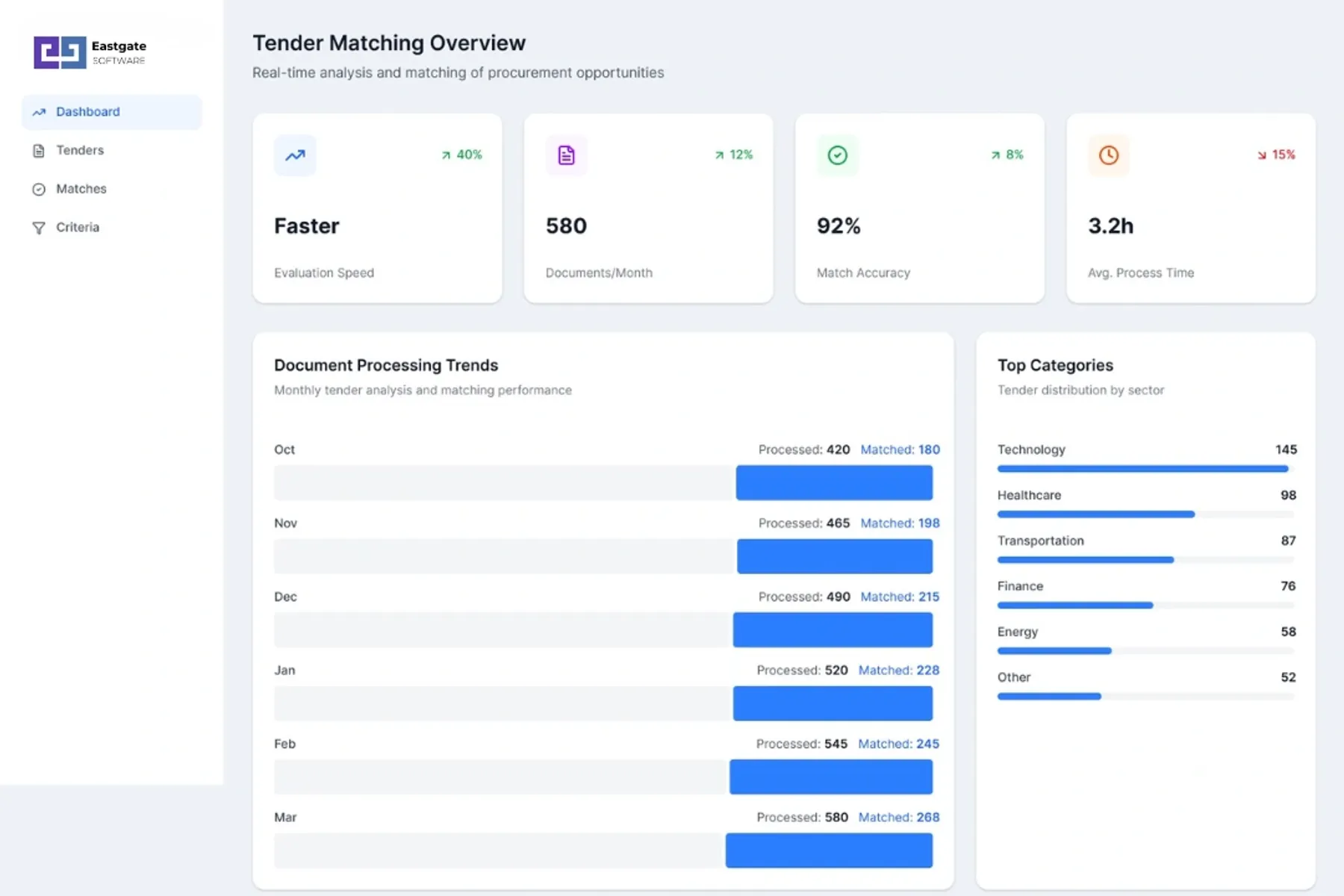1344x896 pixels.
Task: Select the Dashboard navigation item
Action: coord(88,112)
